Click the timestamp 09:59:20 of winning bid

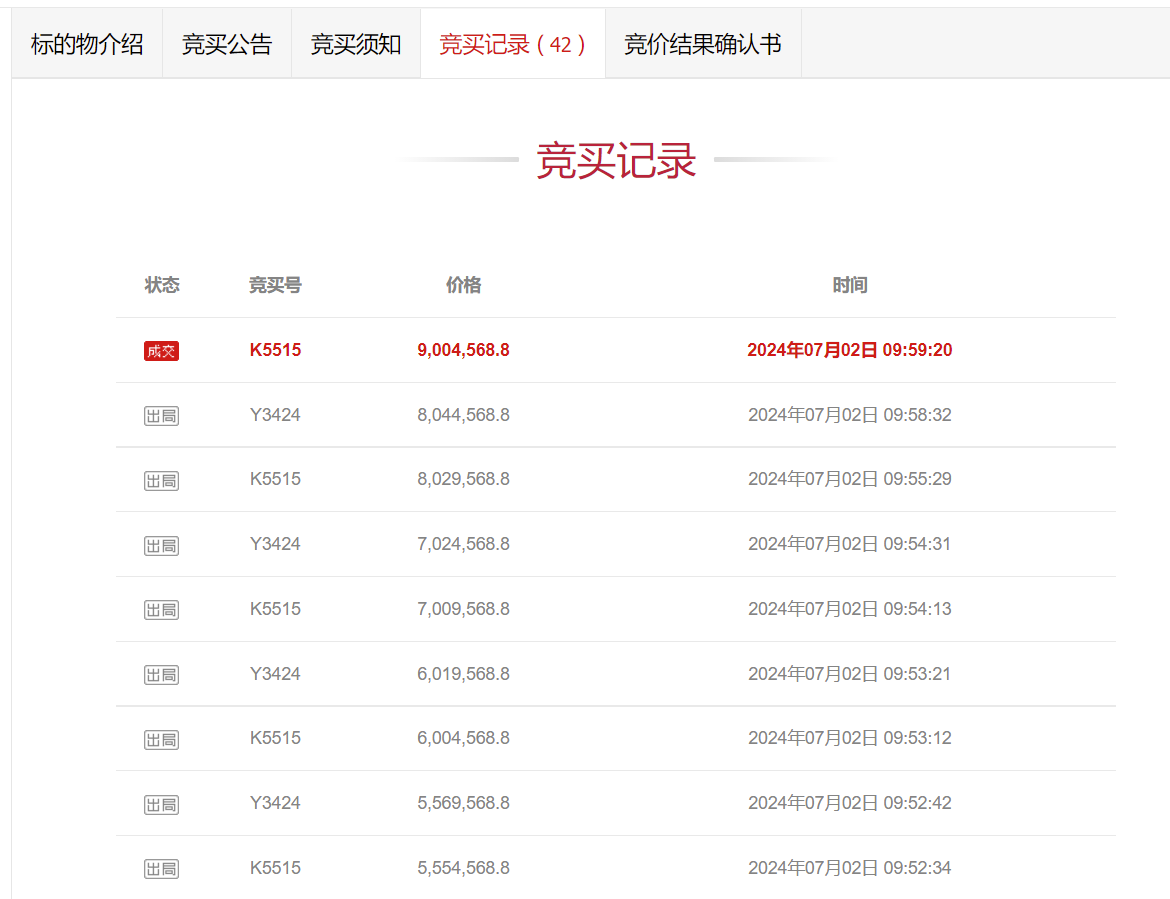[917, 350]
